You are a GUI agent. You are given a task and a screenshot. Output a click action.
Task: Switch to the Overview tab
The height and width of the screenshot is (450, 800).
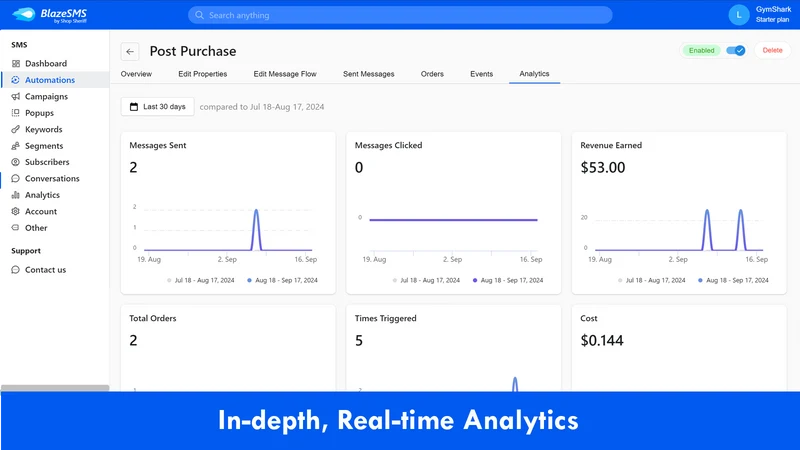(x=136, y=74)
